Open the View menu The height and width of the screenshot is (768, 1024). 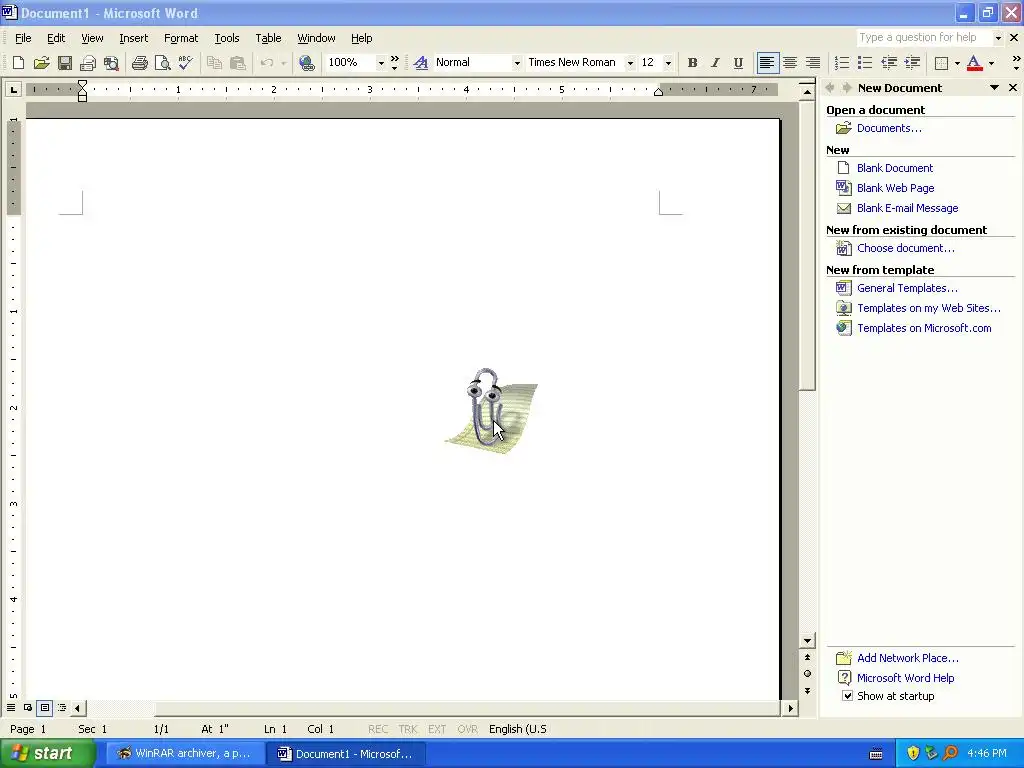pos(92,38)
